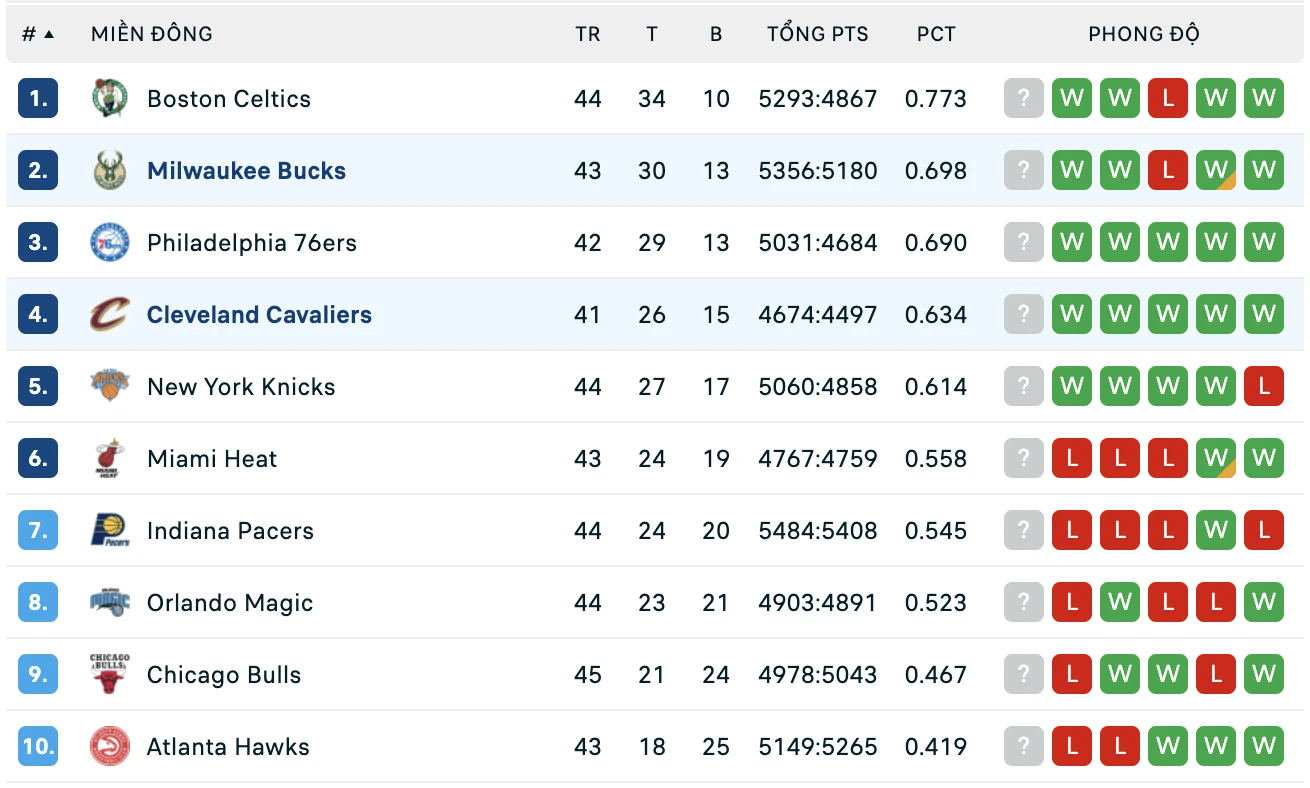Select the Indiana Pacers logo
This screenshot has height=788, width=1310.
pos(110,531)
